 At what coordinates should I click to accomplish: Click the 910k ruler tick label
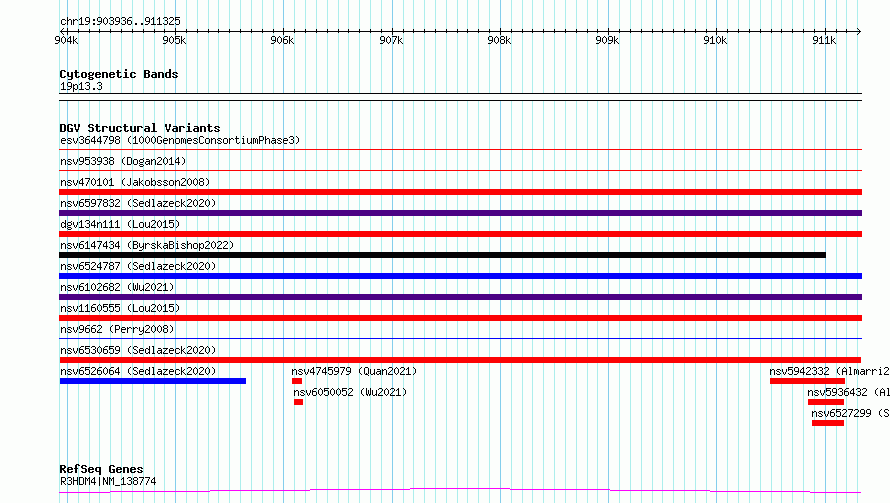point(715,40)
